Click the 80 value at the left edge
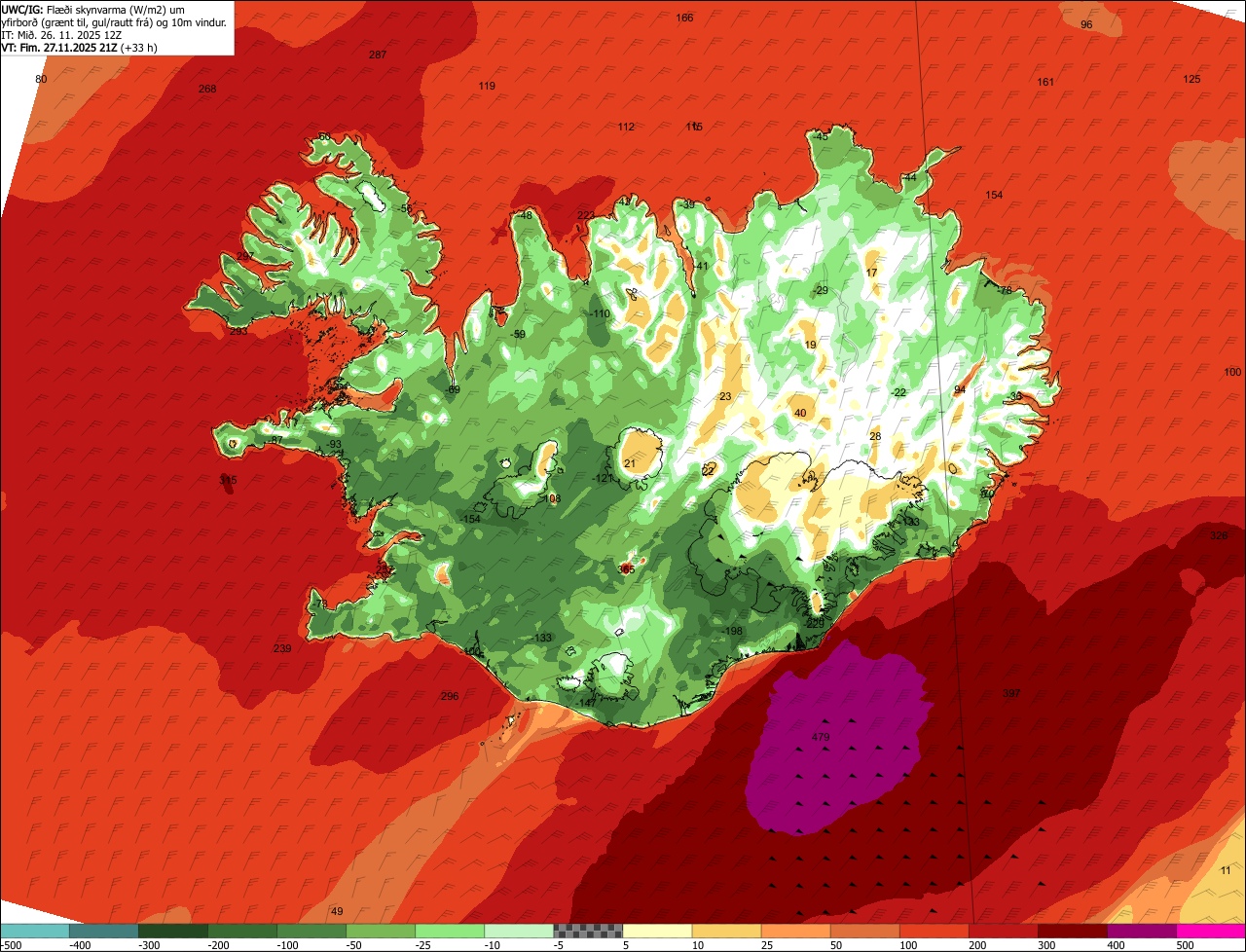 pyautogui.click(x=41, y=79)
